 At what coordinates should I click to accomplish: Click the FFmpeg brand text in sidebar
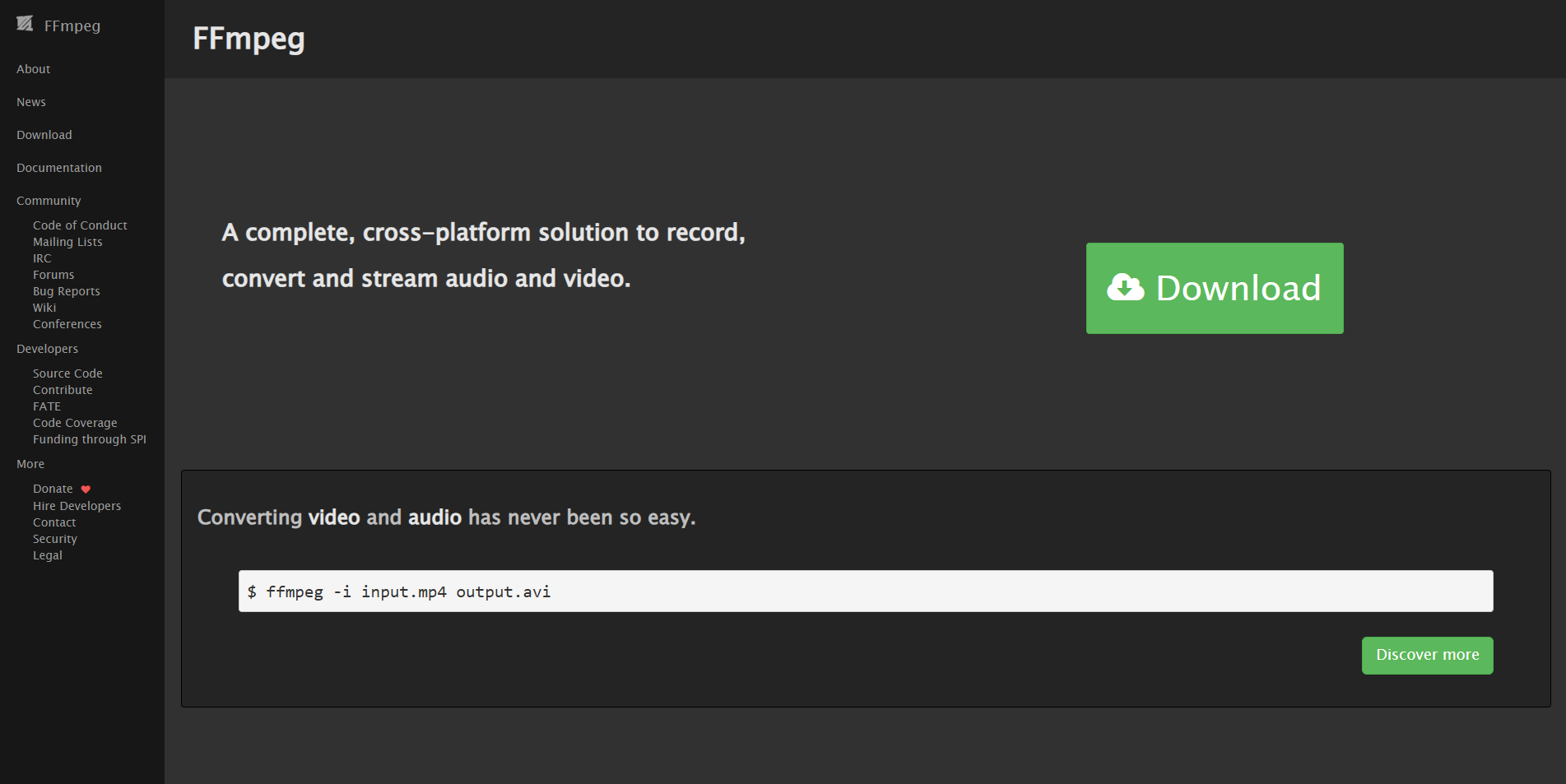(x=72, y=26)
